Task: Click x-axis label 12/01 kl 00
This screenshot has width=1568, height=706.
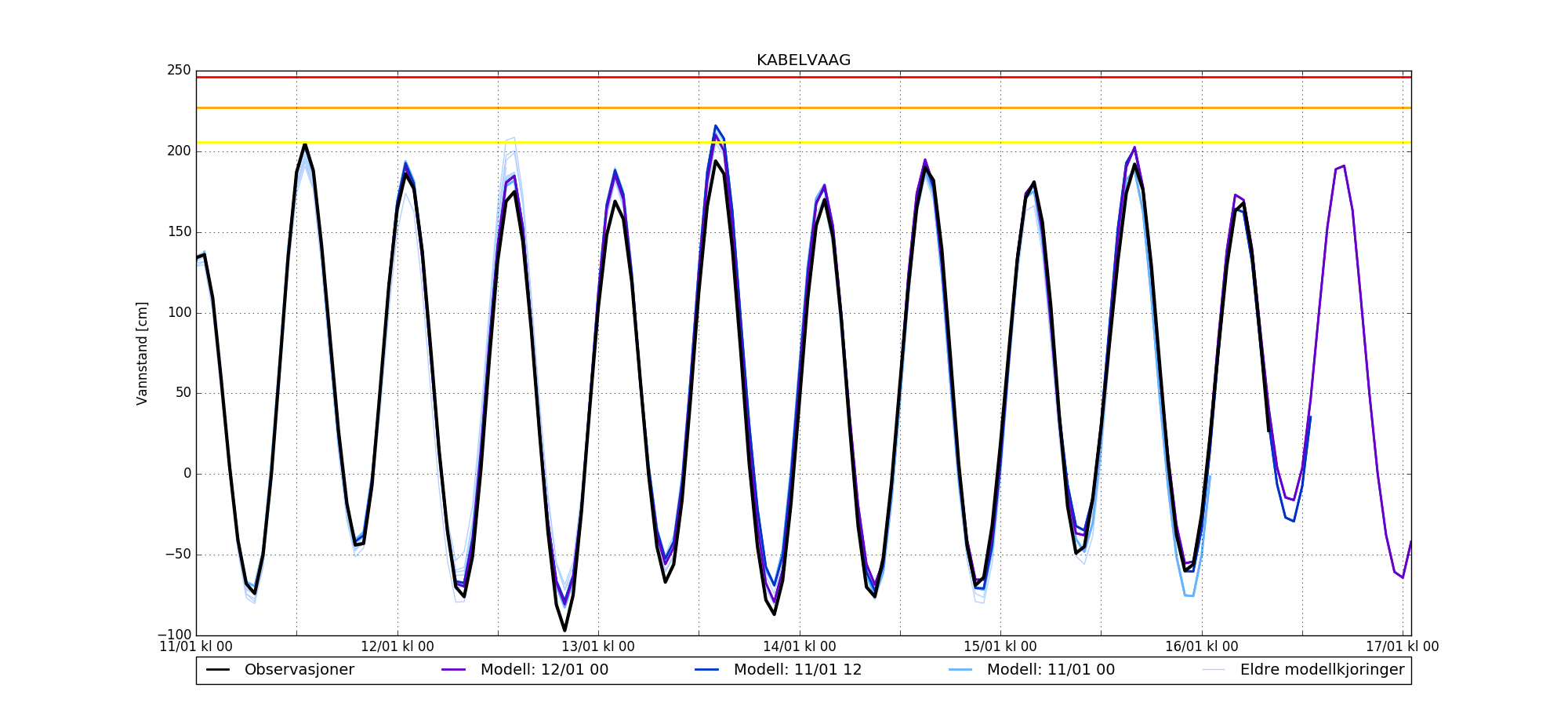Action: (397, 647)
